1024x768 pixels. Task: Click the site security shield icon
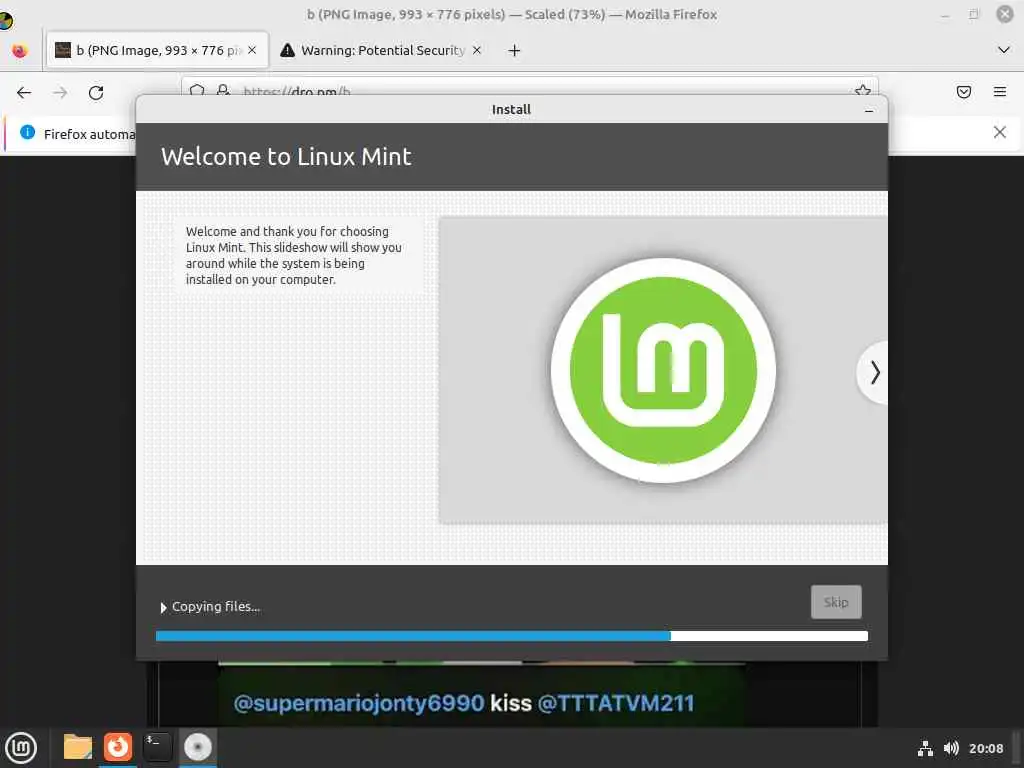pos(197,90)
